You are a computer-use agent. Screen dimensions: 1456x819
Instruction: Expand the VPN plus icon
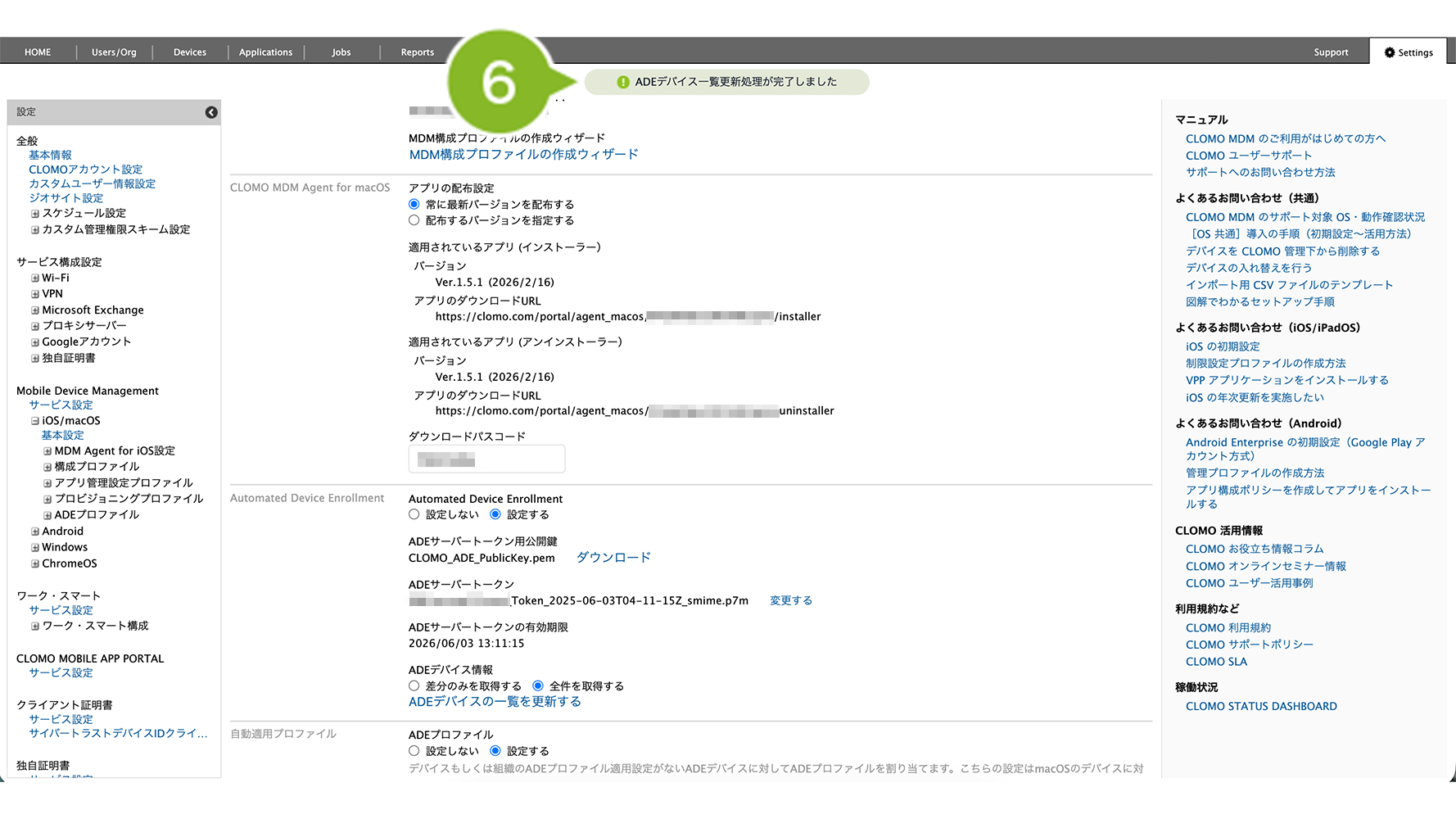(x=35, y=294)
